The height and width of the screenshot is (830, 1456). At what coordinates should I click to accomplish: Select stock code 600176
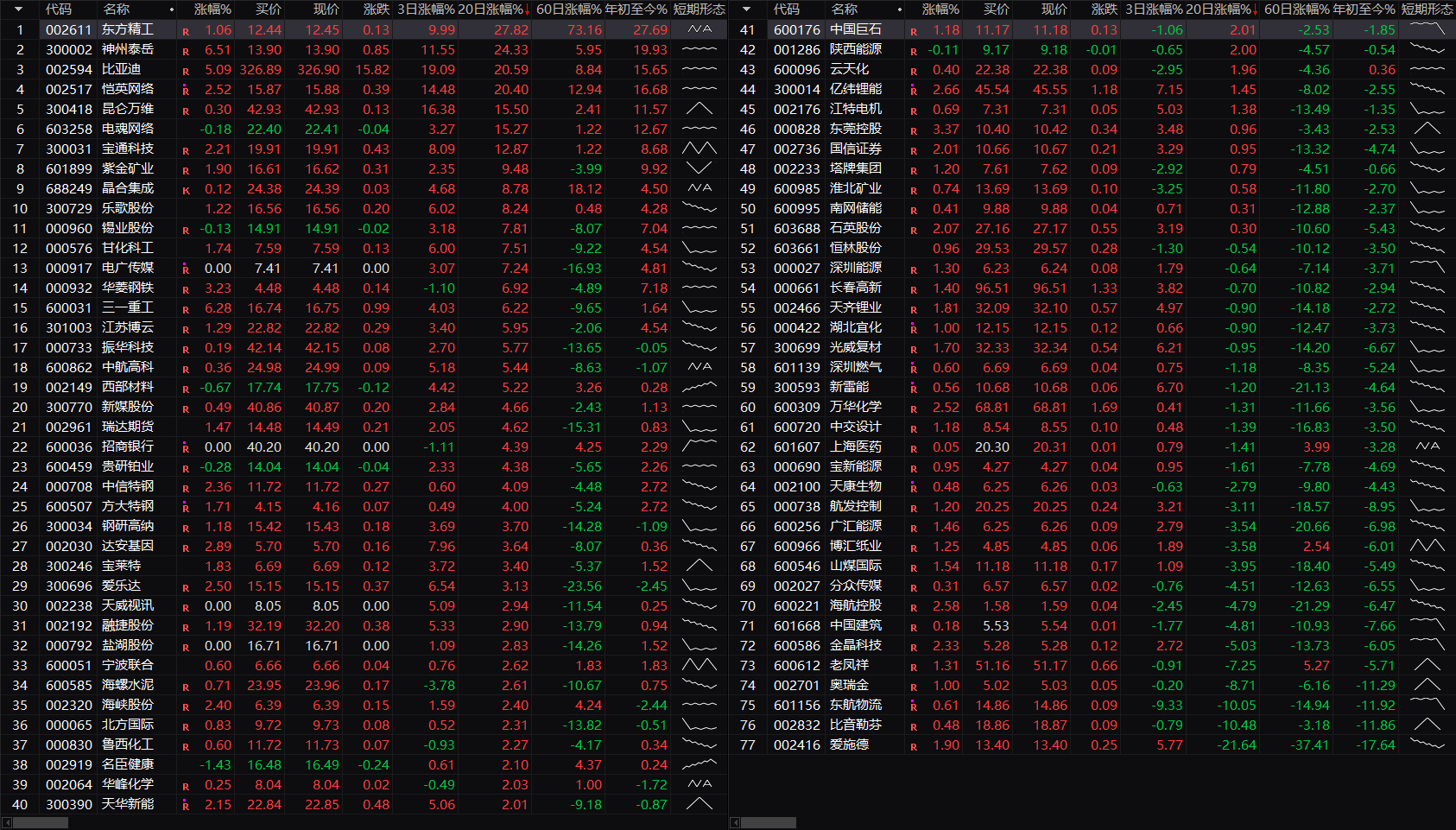click(797, 29)
